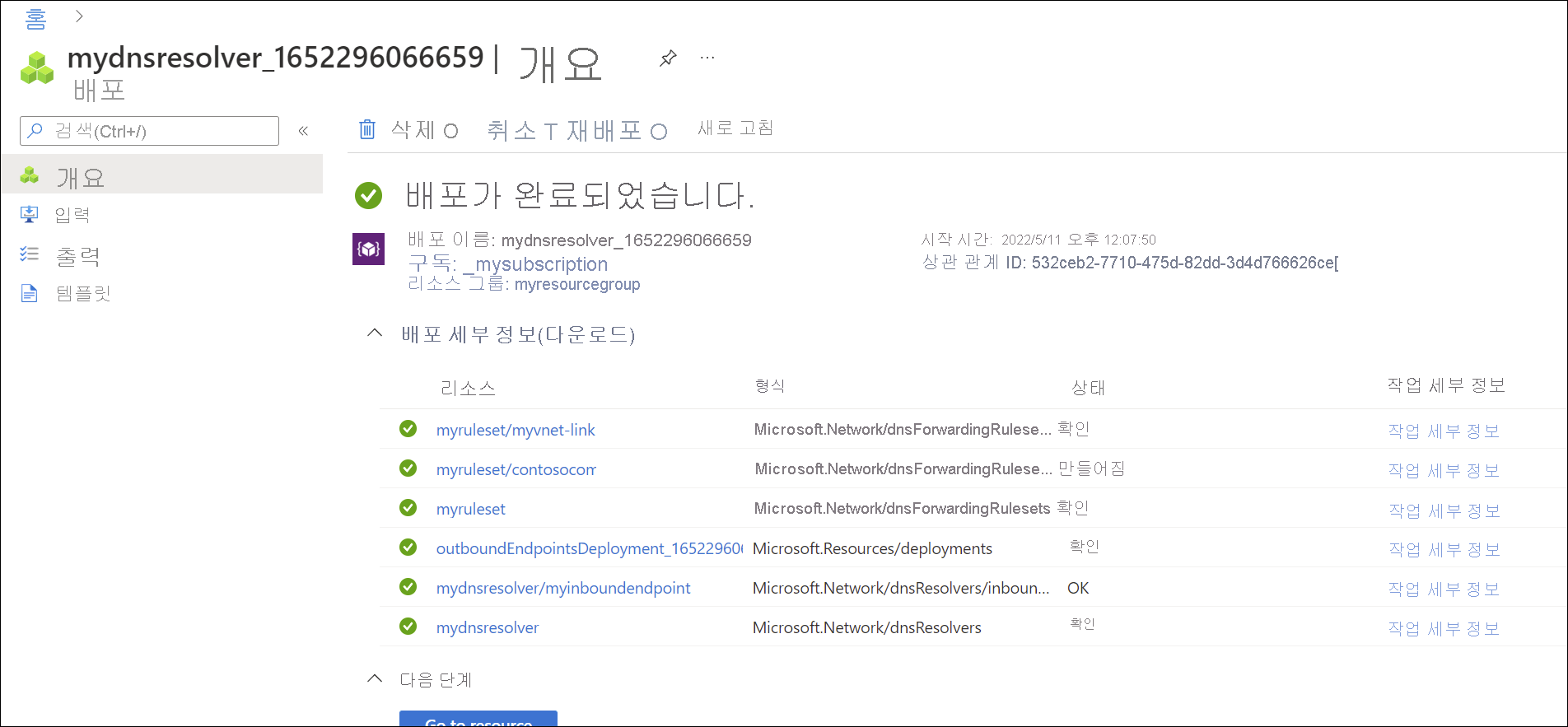Open 템플릿 in the left menu
This screenshot has width=1568, height=727.
pyautogui.click(x=83, y=294)
